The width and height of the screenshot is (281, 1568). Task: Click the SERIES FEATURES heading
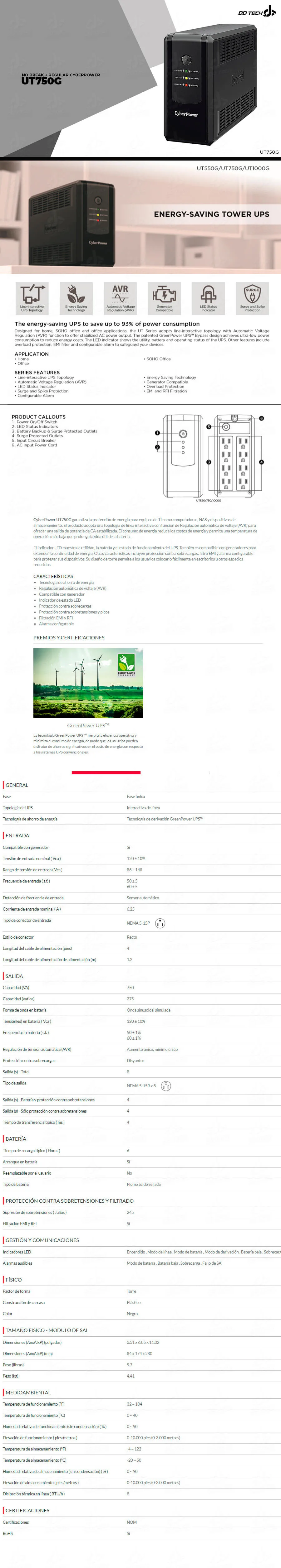pos(37,372)
